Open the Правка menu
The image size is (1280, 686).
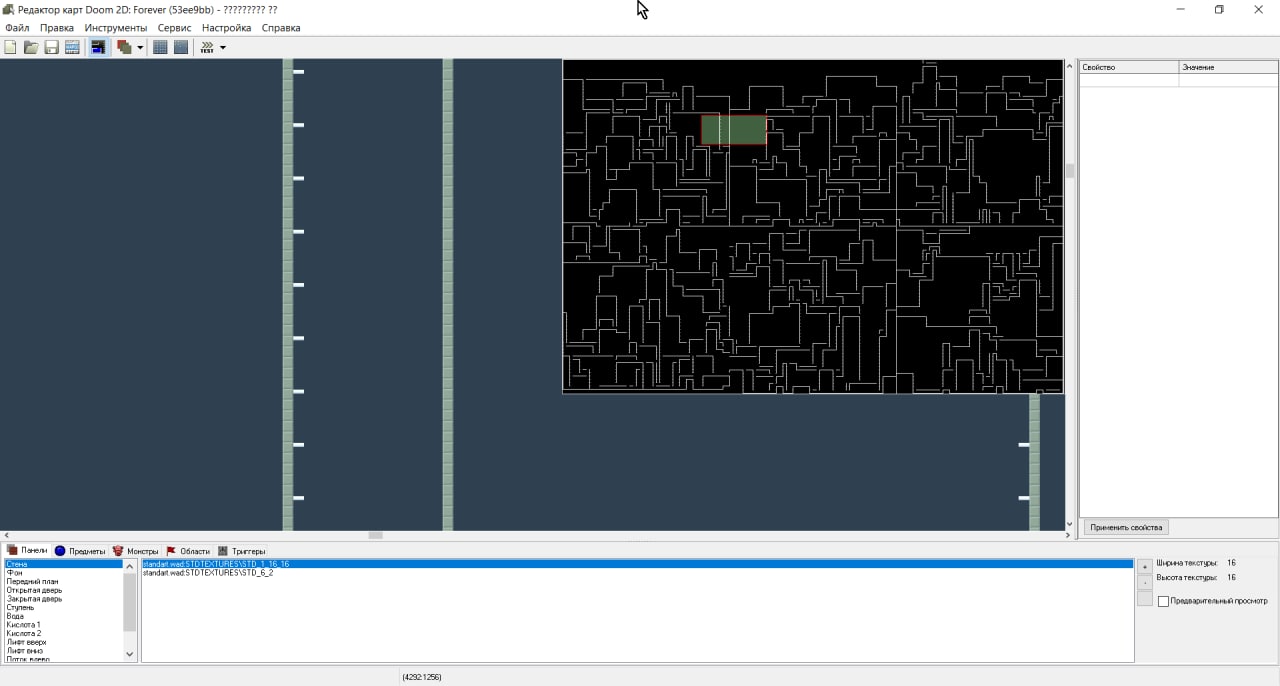pyautogui.click(x=57, y=28)
